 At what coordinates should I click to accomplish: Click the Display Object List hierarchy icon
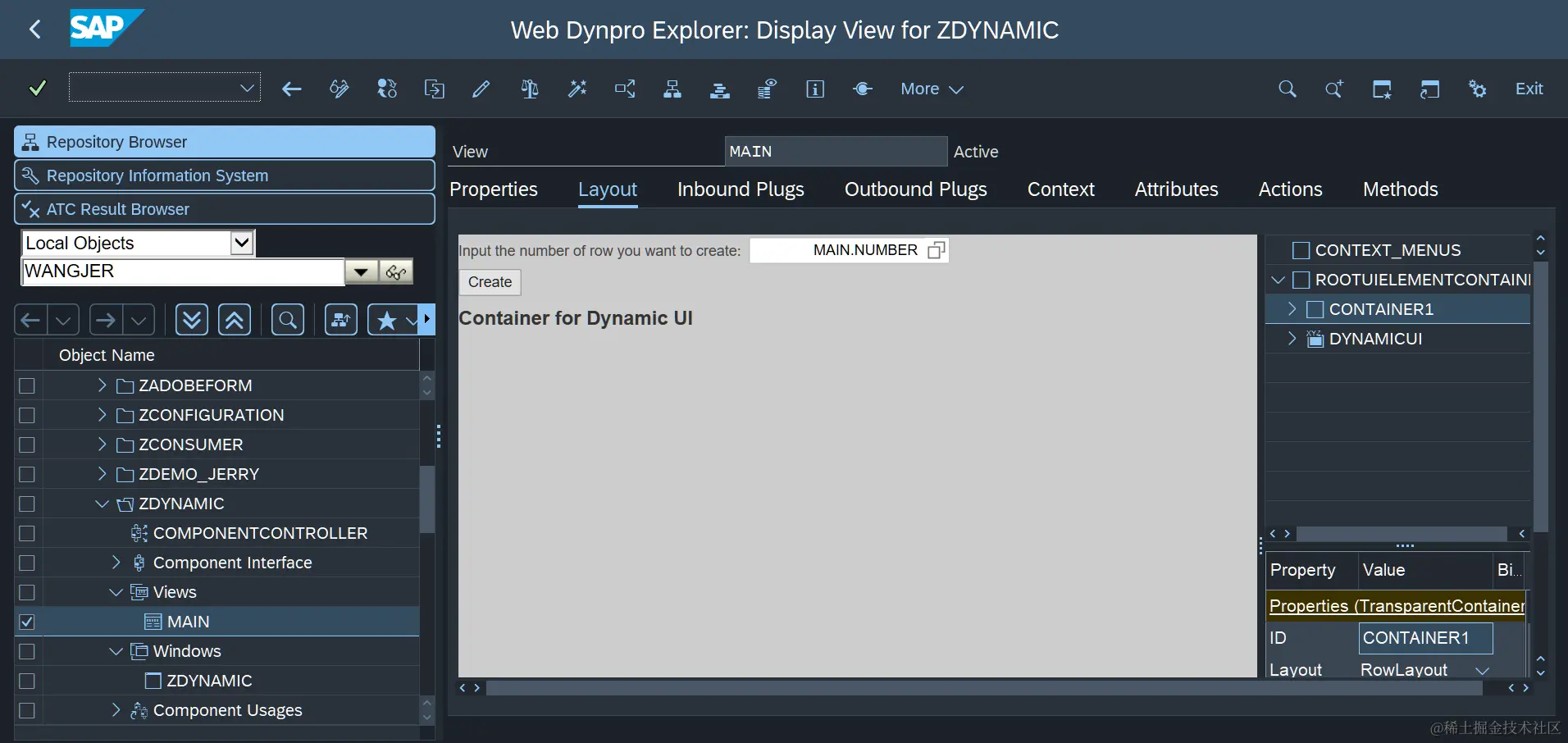click(x=672, y=89)
